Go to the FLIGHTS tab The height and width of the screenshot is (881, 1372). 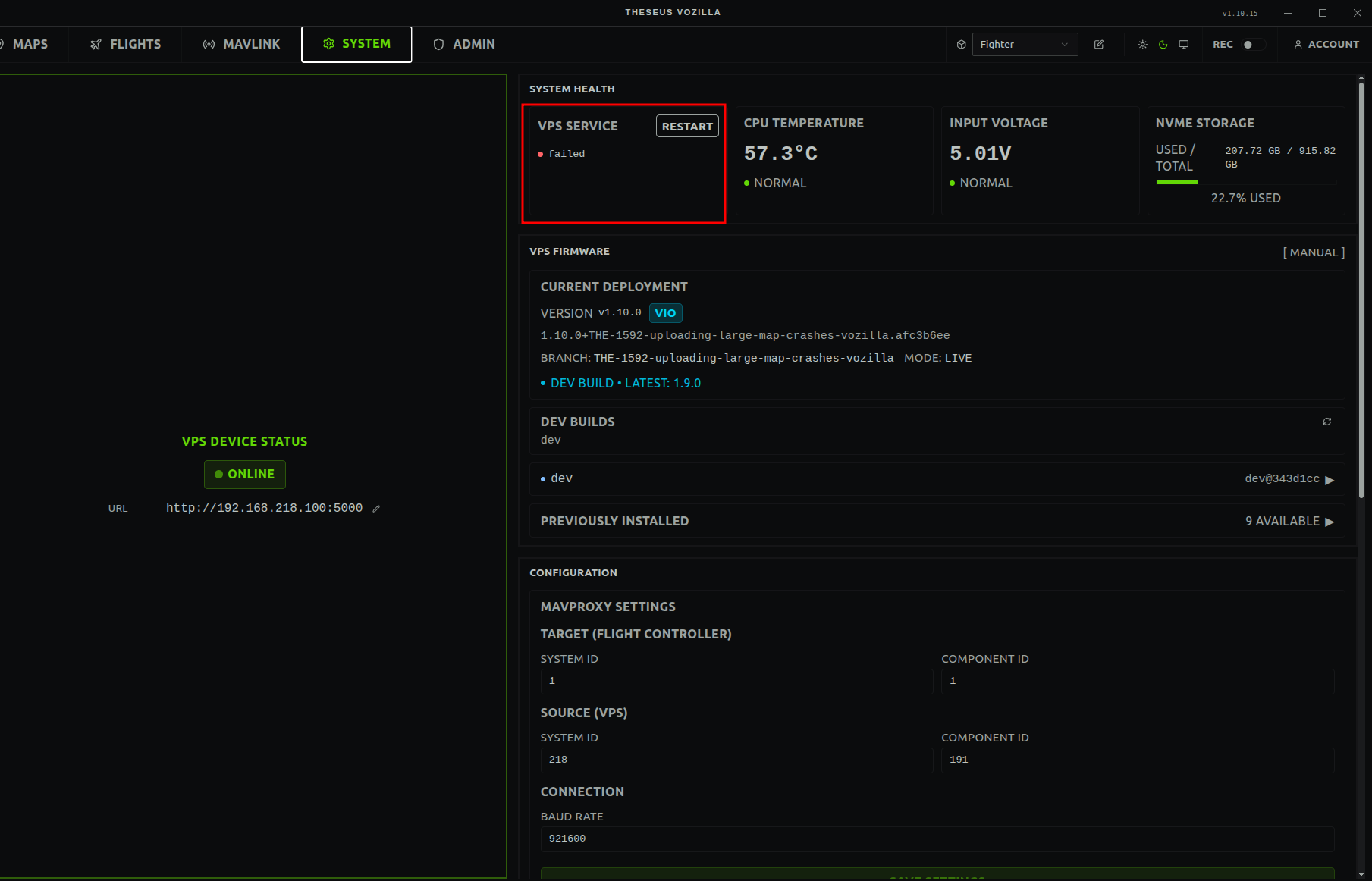tap(125, 45)
